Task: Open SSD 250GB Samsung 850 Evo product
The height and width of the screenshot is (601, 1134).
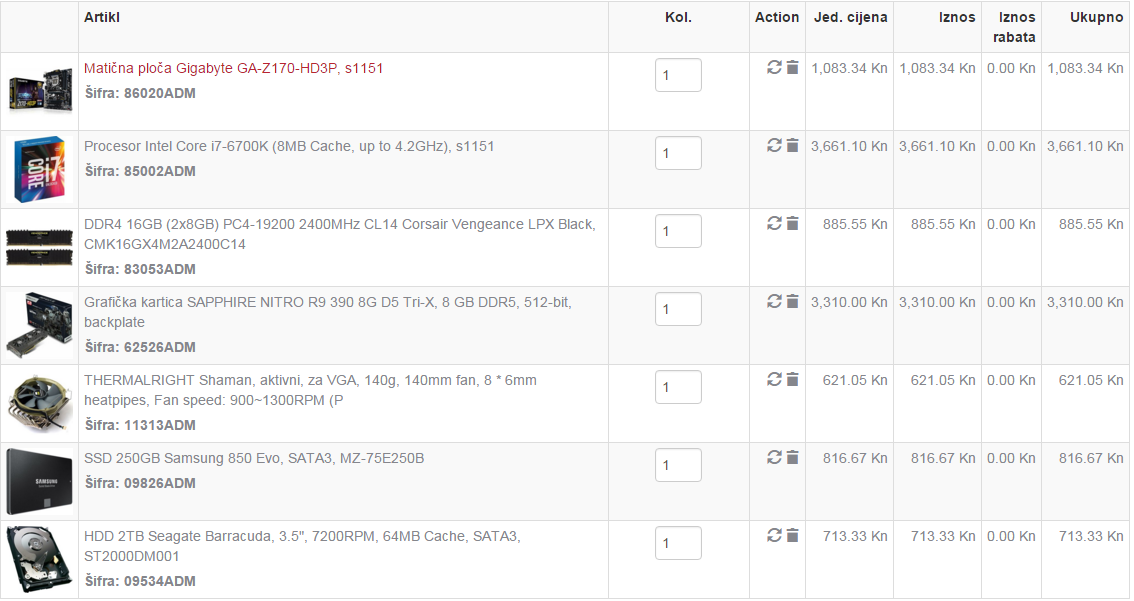Action: (x=254, y=458)
